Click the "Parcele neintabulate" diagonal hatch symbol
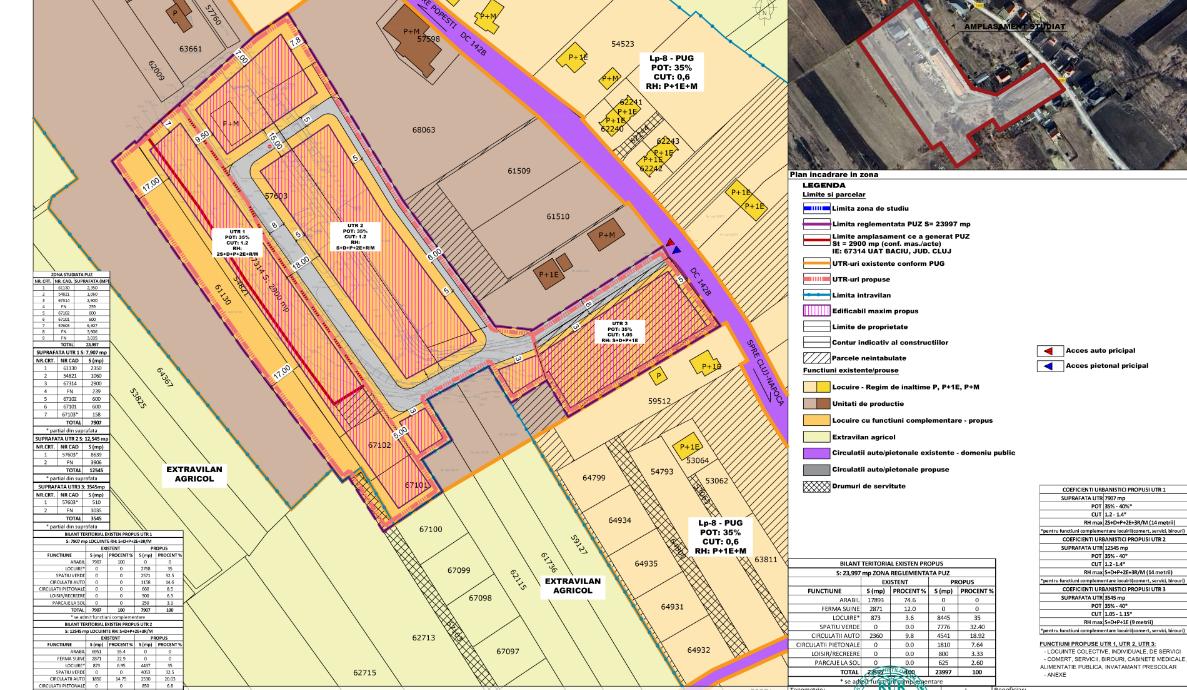The width and height of the screenshot is (1187, 690). click(816, 357)
